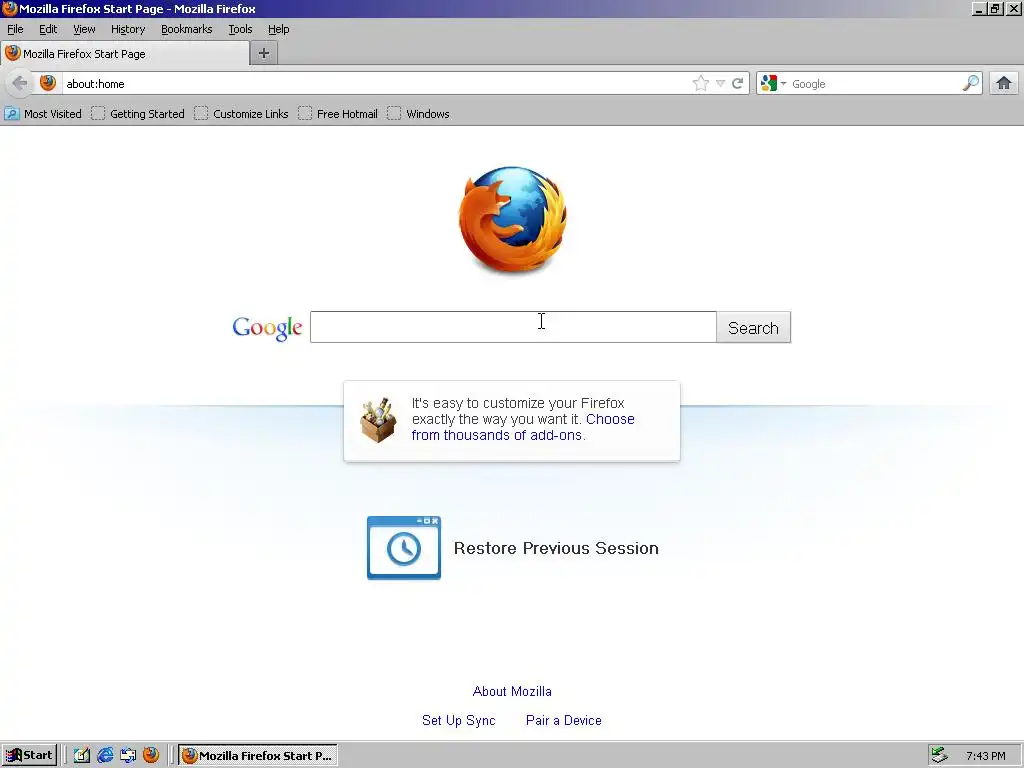Click the add-ons toolbox icon
The width and height of the screenshot is (1024, 768).
point(378,420)
